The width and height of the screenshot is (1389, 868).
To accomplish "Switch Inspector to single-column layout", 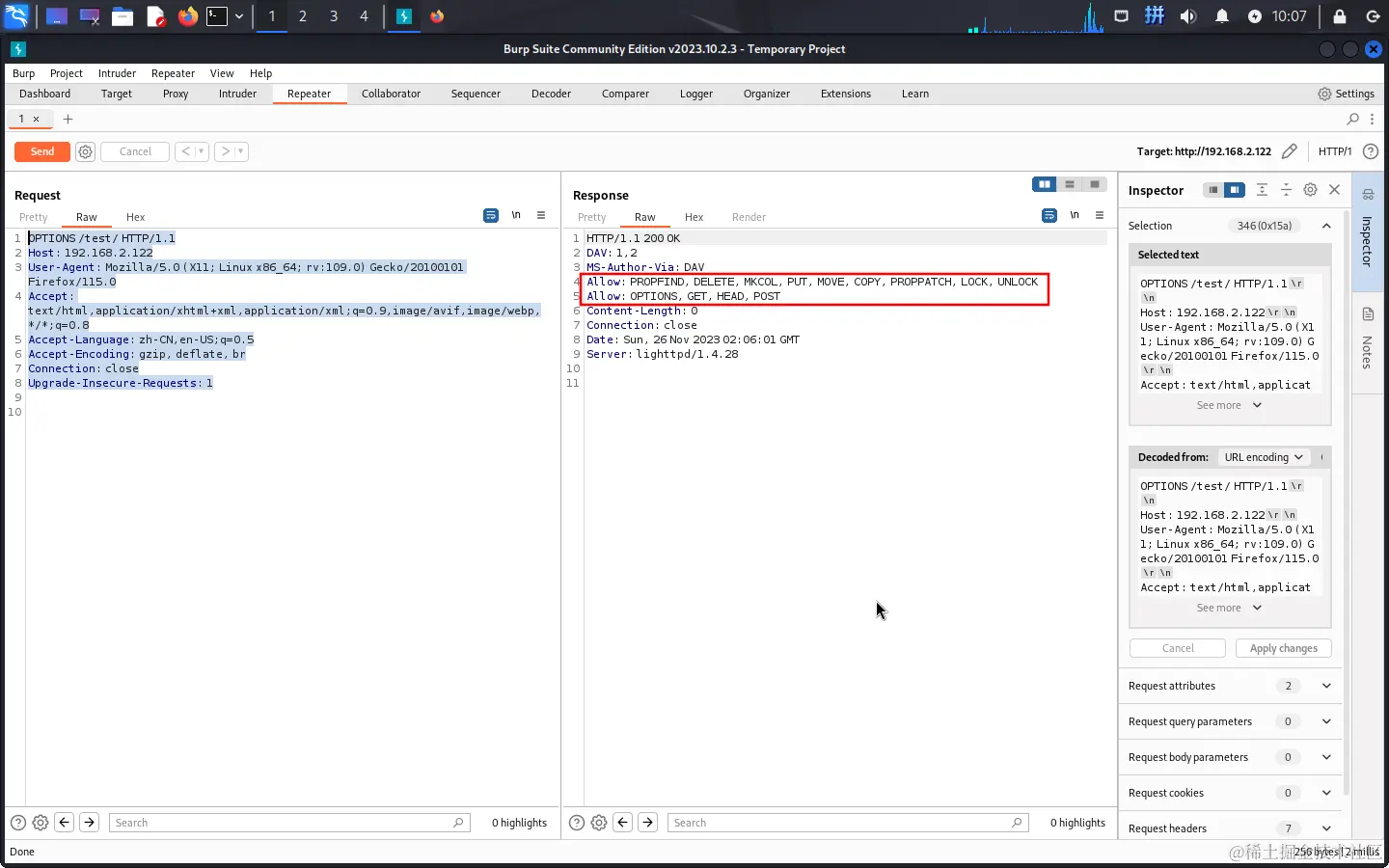I will click(1213, 190).
